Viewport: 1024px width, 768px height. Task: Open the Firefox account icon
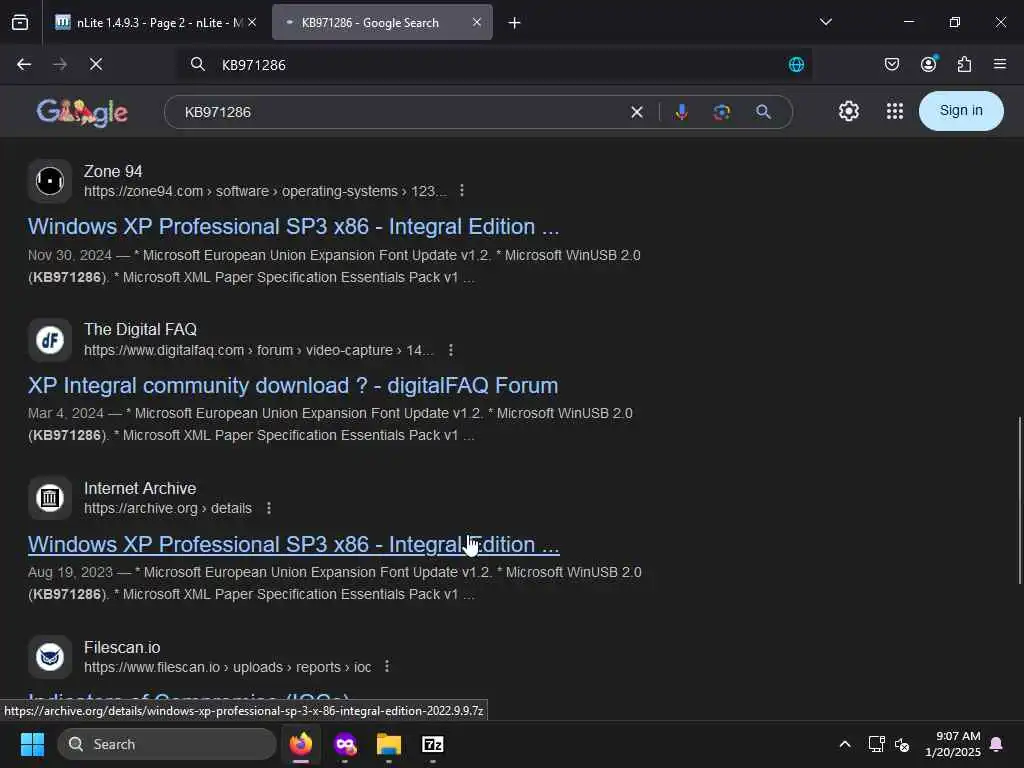(928, 64)
